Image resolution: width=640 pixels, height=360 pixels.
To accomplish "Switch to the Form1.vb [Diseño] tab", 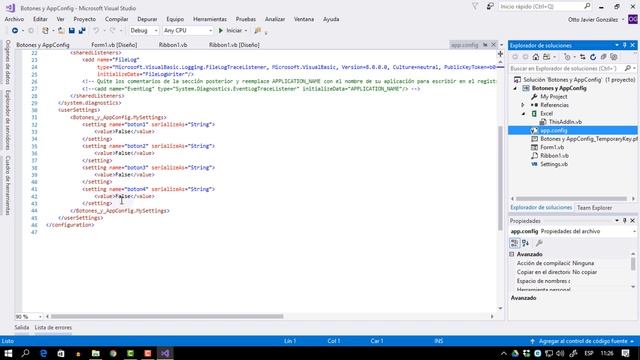I will 114,45.
